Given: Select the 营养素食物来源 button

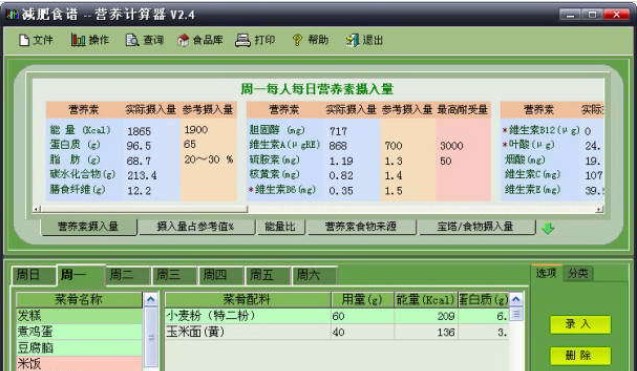Looking at the screenshot, I should click(361, 227).
